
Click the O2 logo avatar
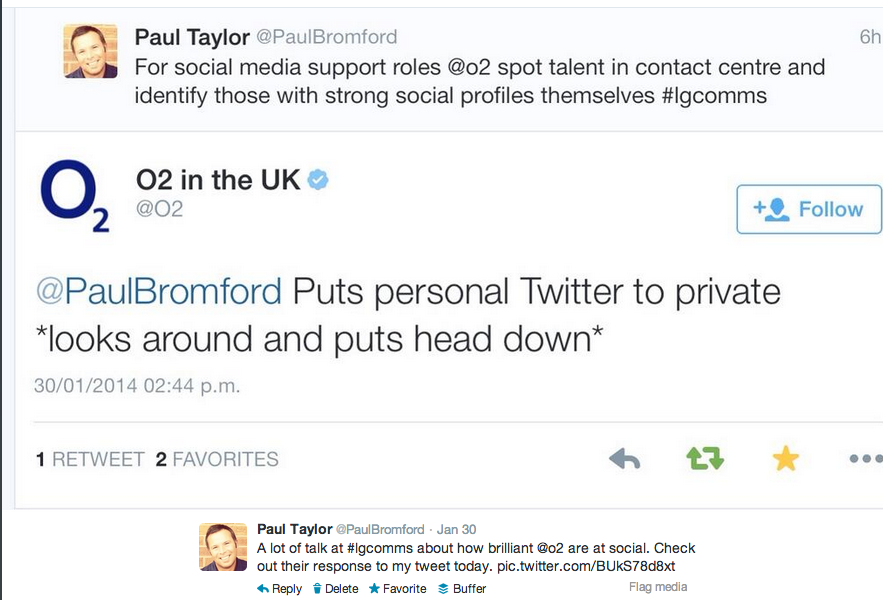pyautogui.click(x=75, y=198)
